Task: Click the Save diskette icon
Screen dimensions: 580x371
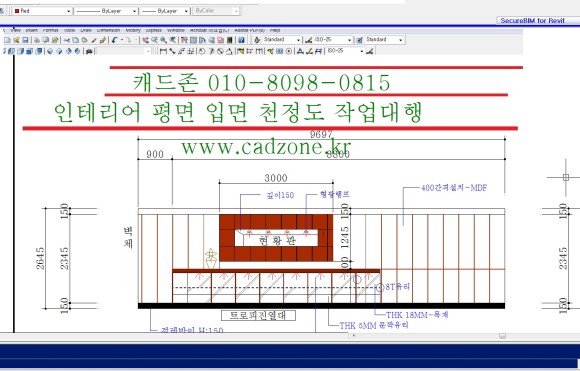Action: click(x=25, y=40)
